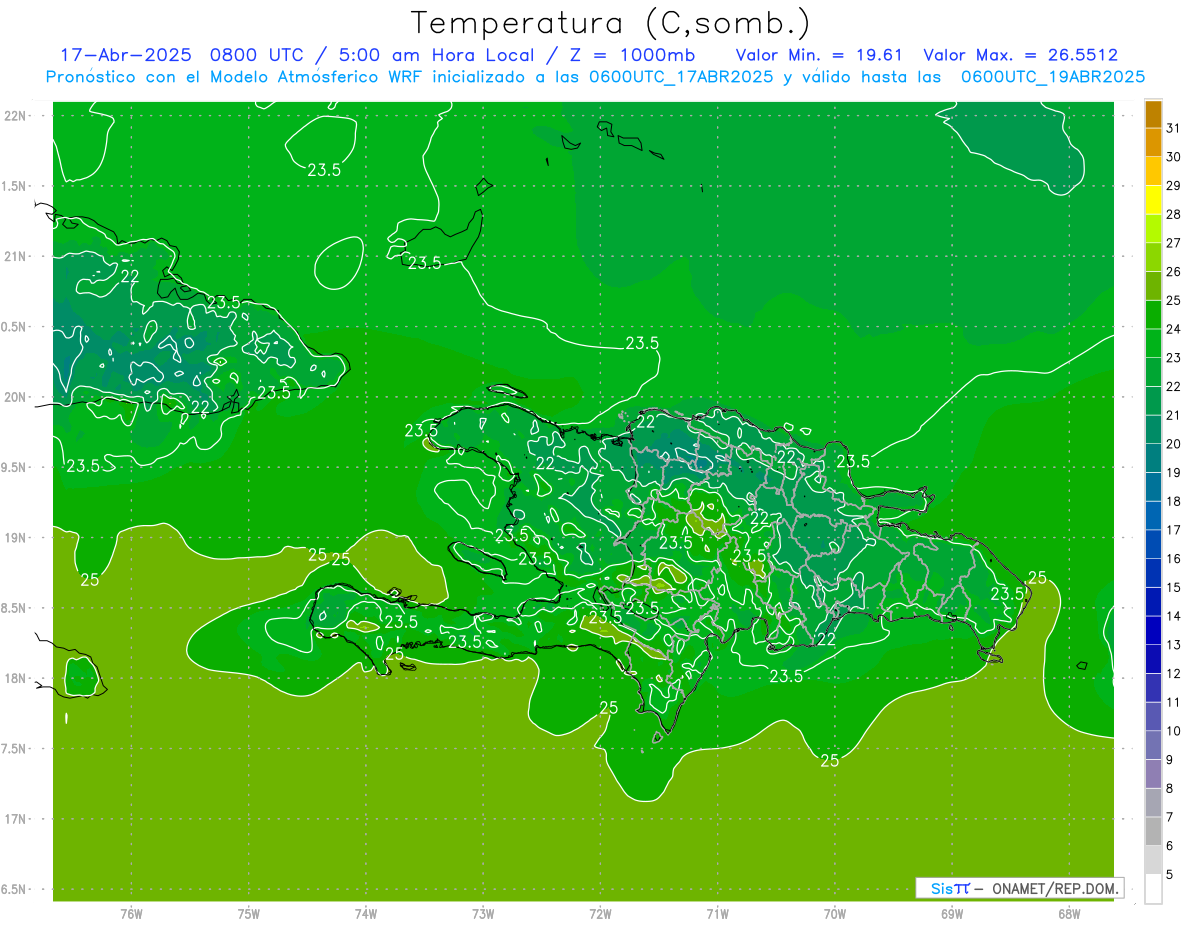Click the colorbar scale value '19'
The width and height of the screenshot is (1200, 927).
1174,473
